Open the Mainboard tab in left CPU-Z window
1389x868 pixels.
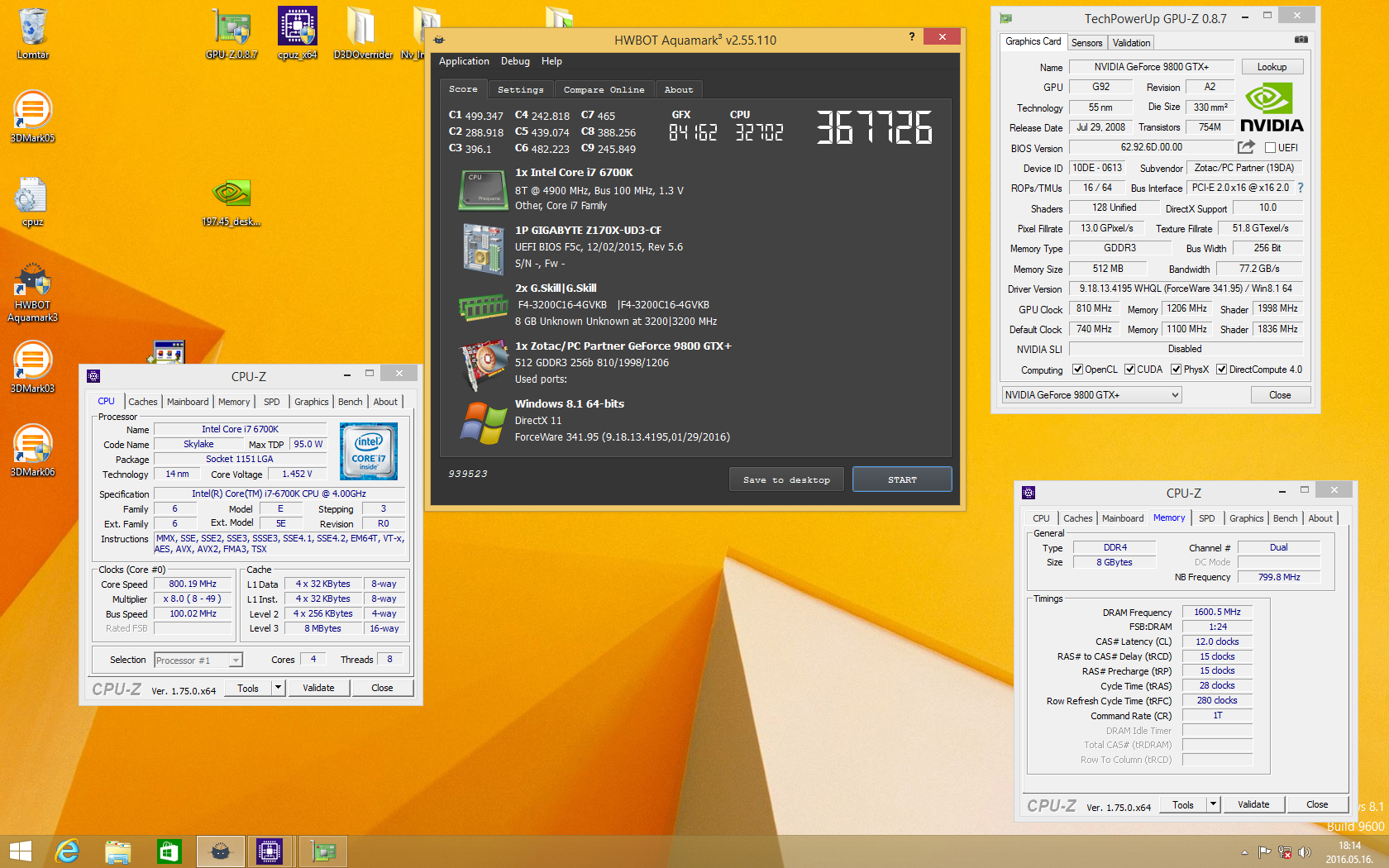(x=188, y=402)
